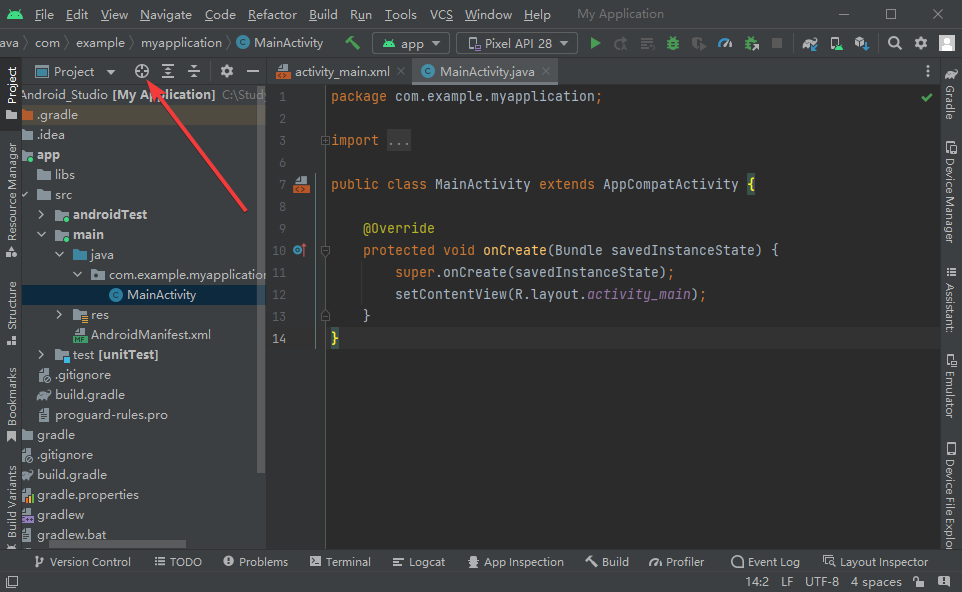Open SDK Manager toolbar icon

(861, 44)
